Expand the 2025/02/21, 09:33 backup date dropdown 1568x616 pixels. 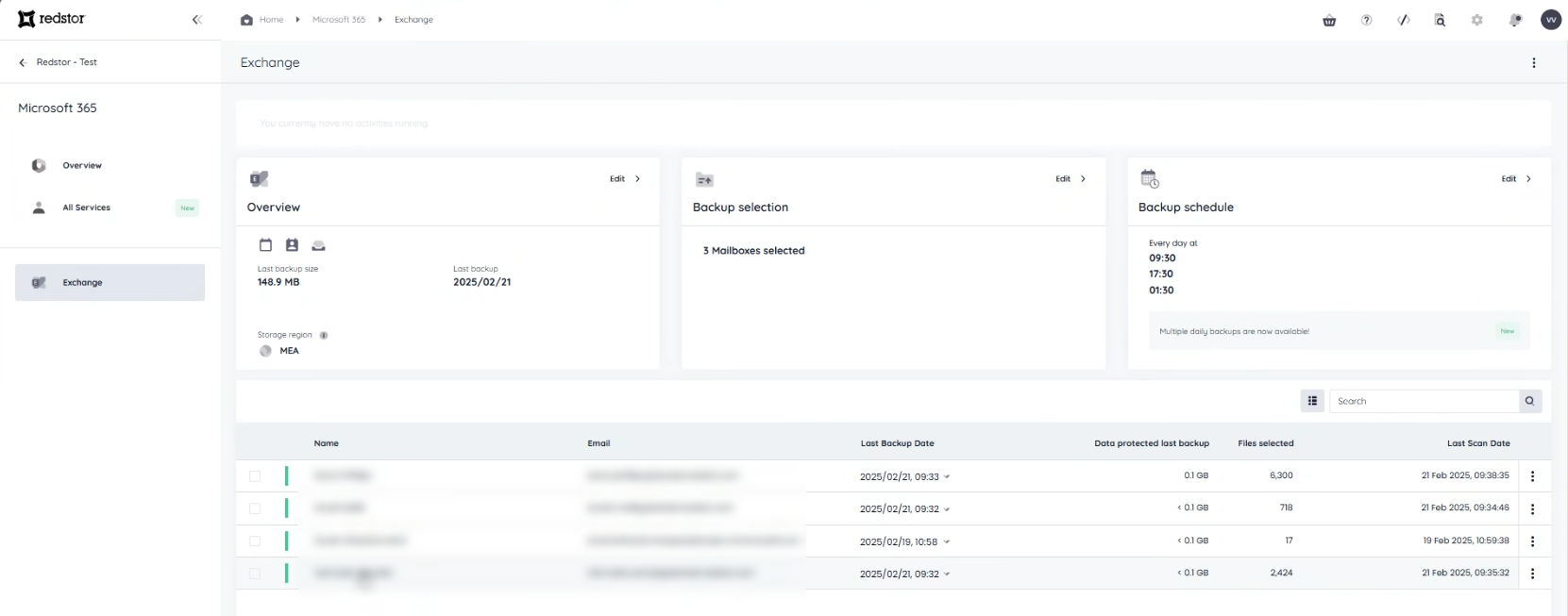947,477
